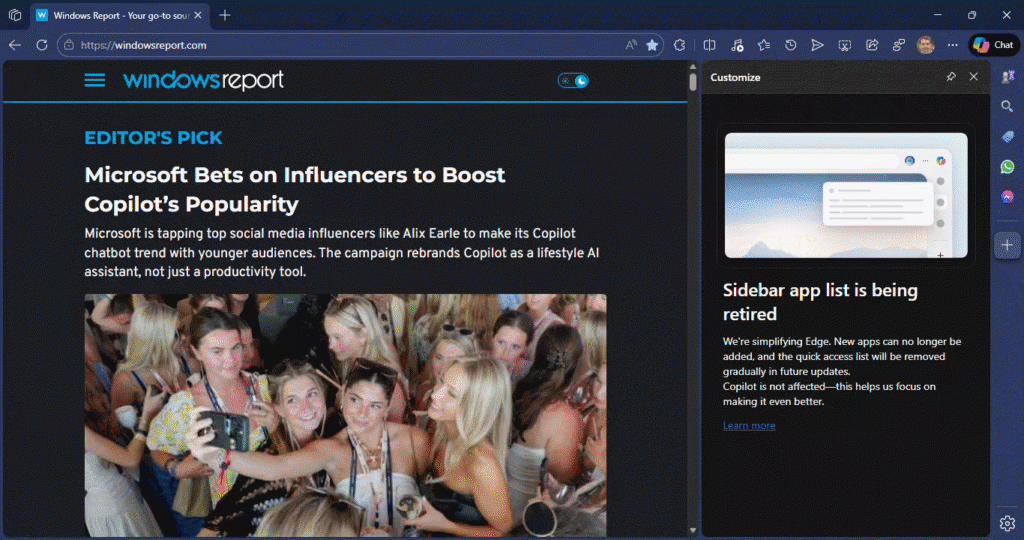Open the Favorites list dropdown

(x=763, y=45)
